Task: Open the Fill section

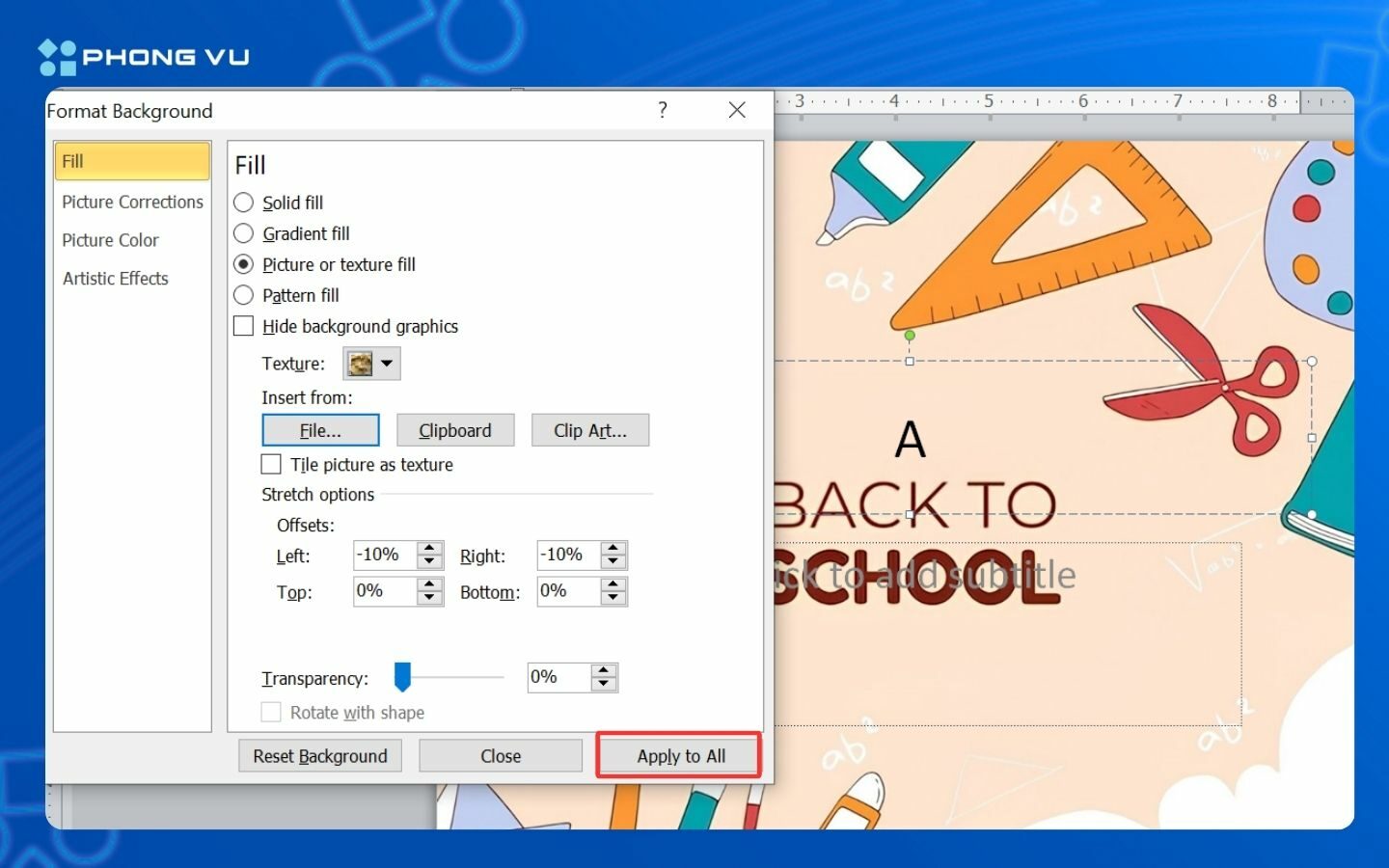Action: tap(132, 161)
